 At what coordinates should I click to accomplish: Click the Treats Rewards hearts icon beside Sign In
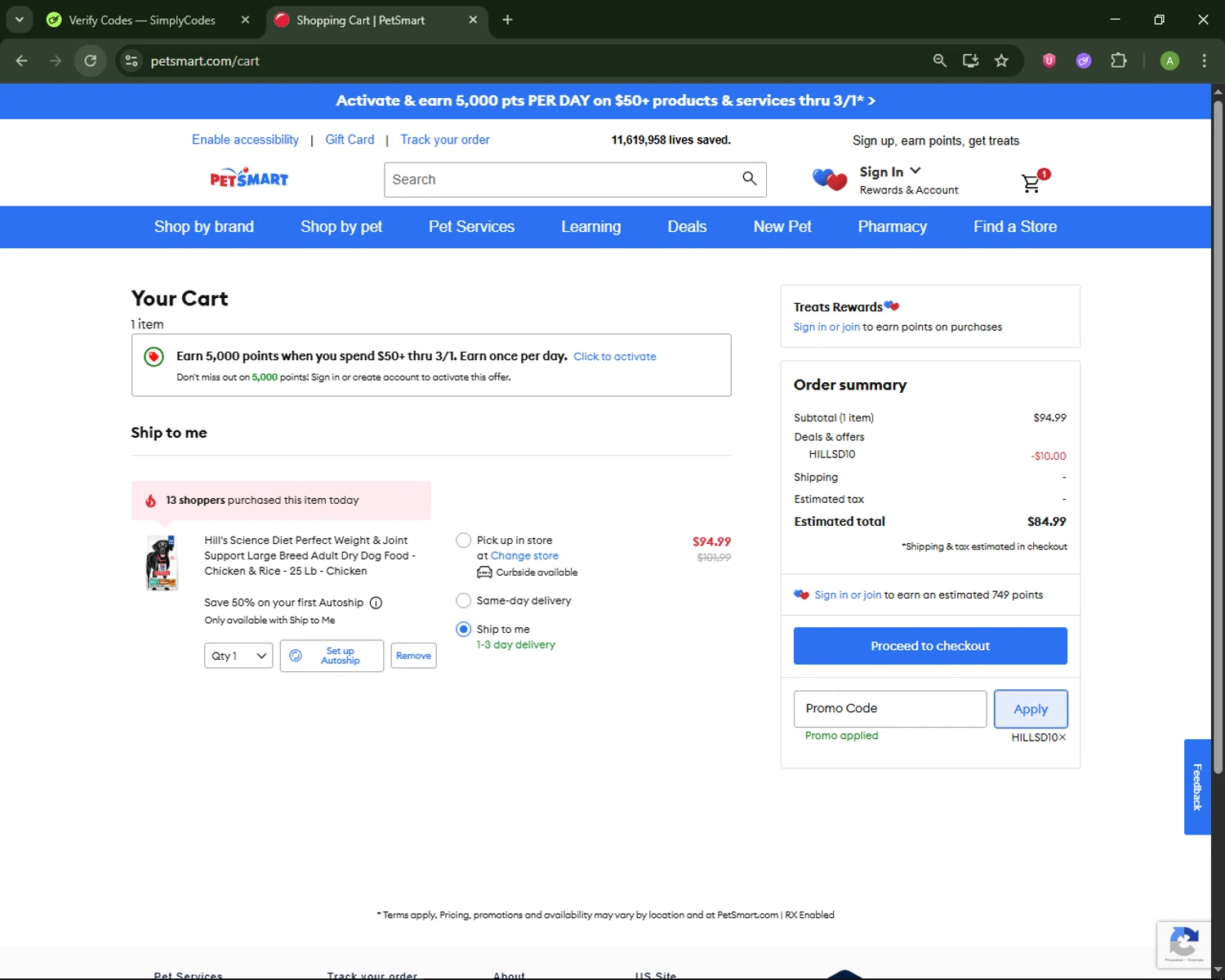830,179
